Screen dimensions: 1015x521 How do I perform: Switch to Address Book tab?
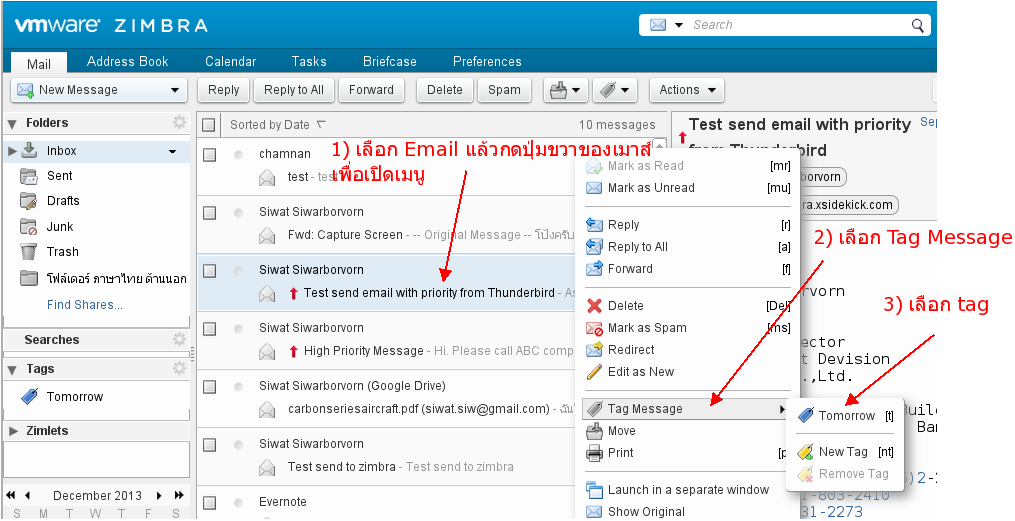click(128, 61)
